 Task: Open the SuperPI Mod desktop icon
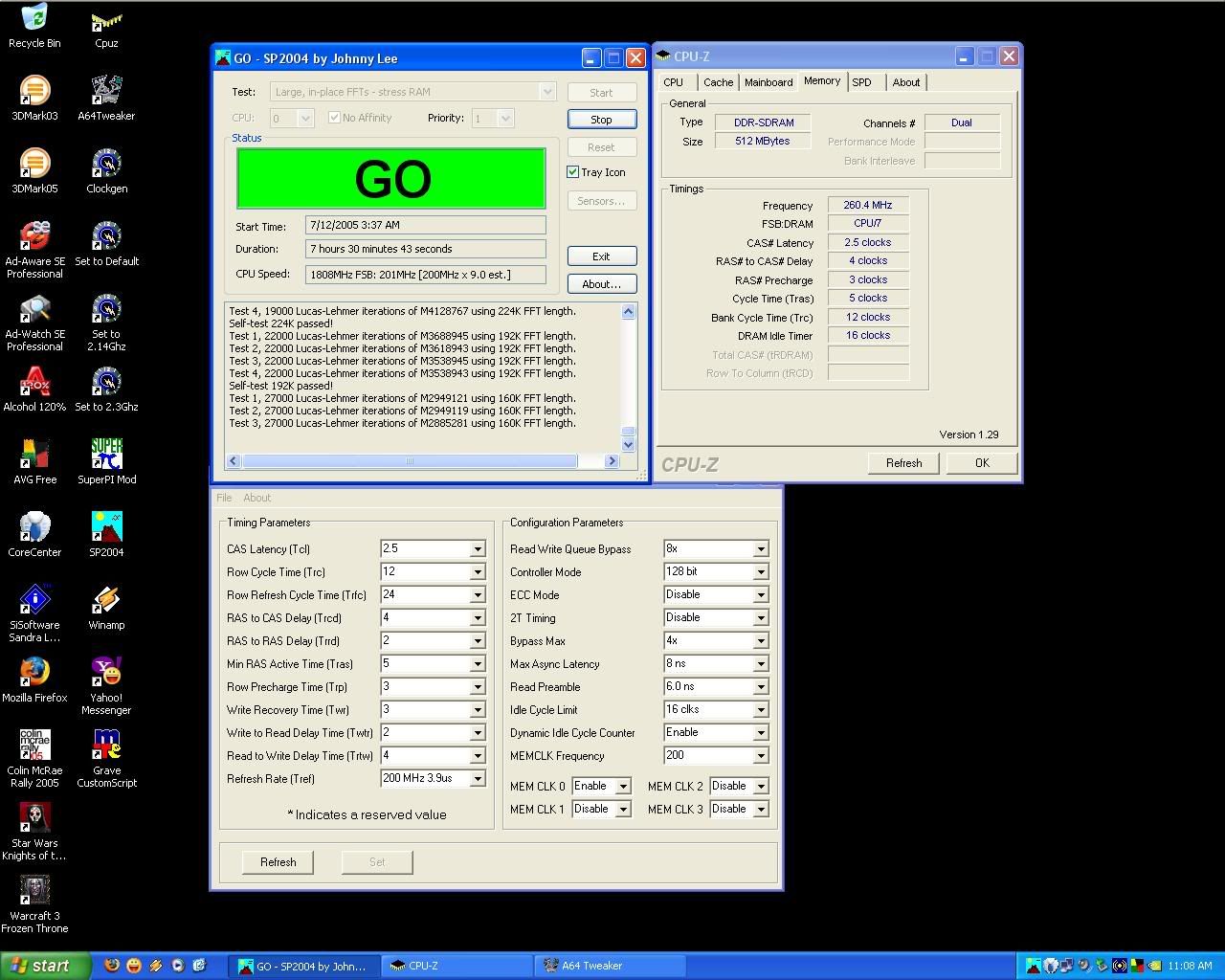pyautogui.click(x=106, y=456)
